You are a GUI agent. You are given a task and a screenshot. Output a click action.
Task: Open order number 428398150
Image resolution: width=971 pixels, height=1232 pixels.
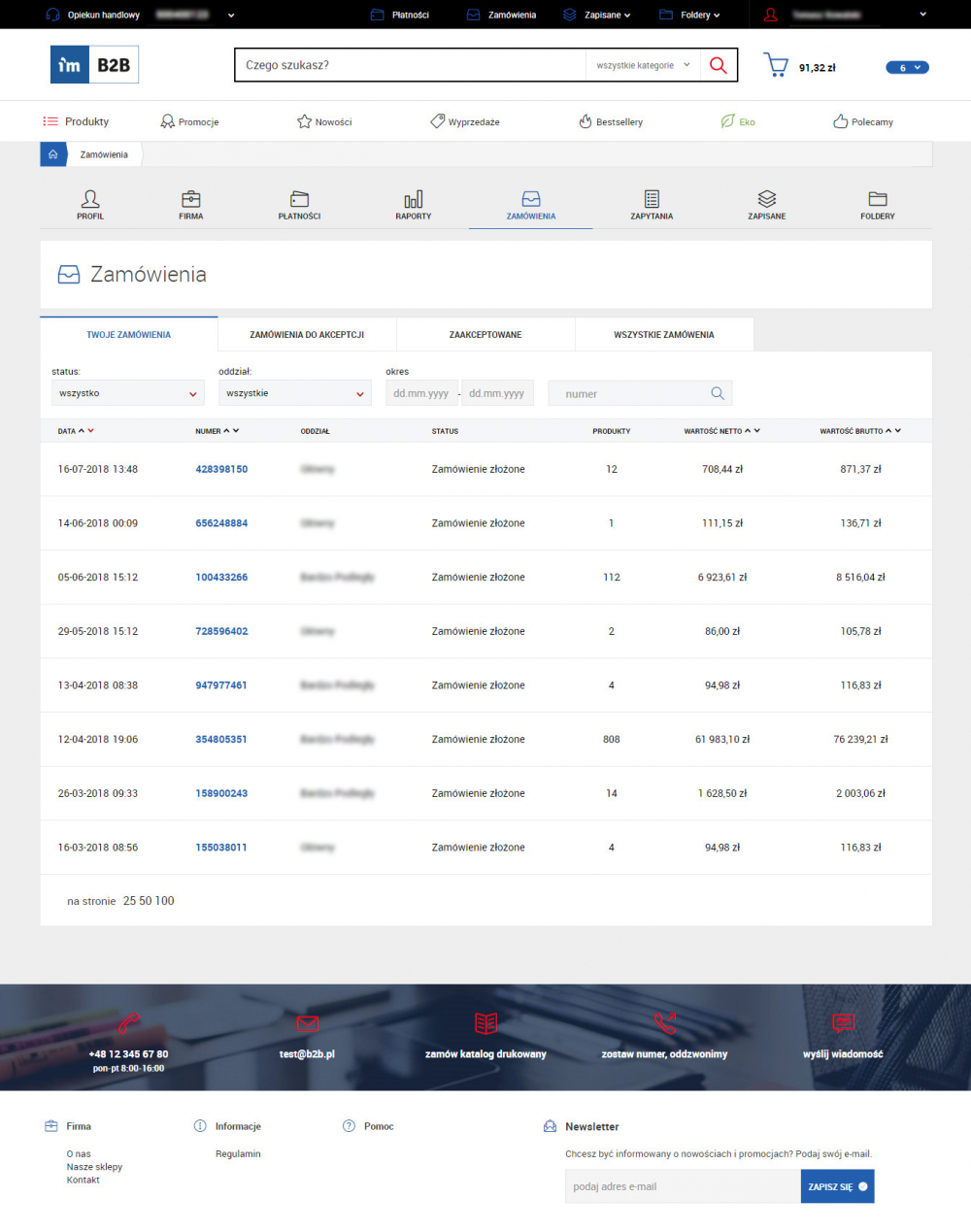pos(221,469)
